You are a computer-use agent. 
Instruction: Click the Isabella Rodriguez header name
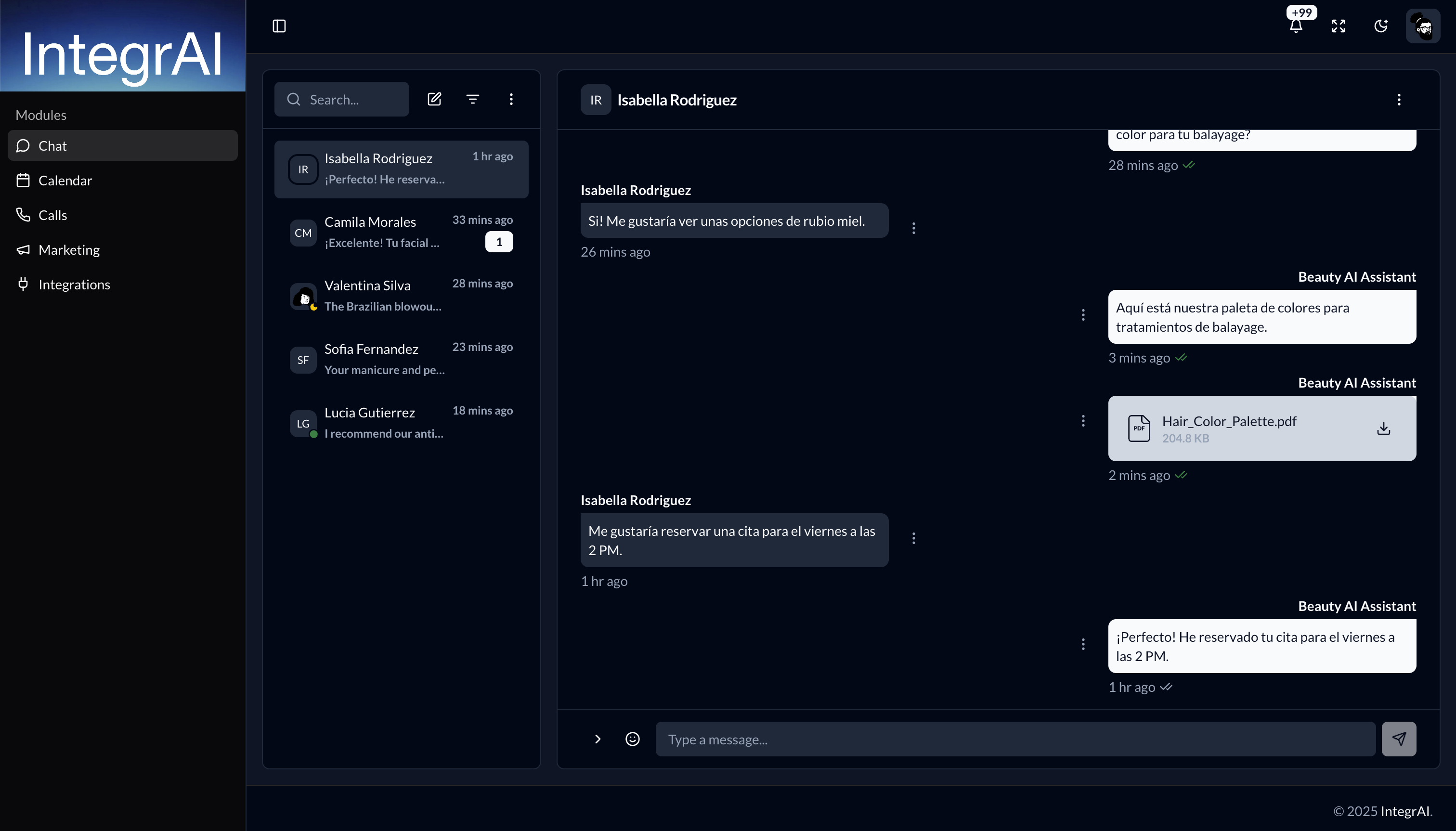677,100
